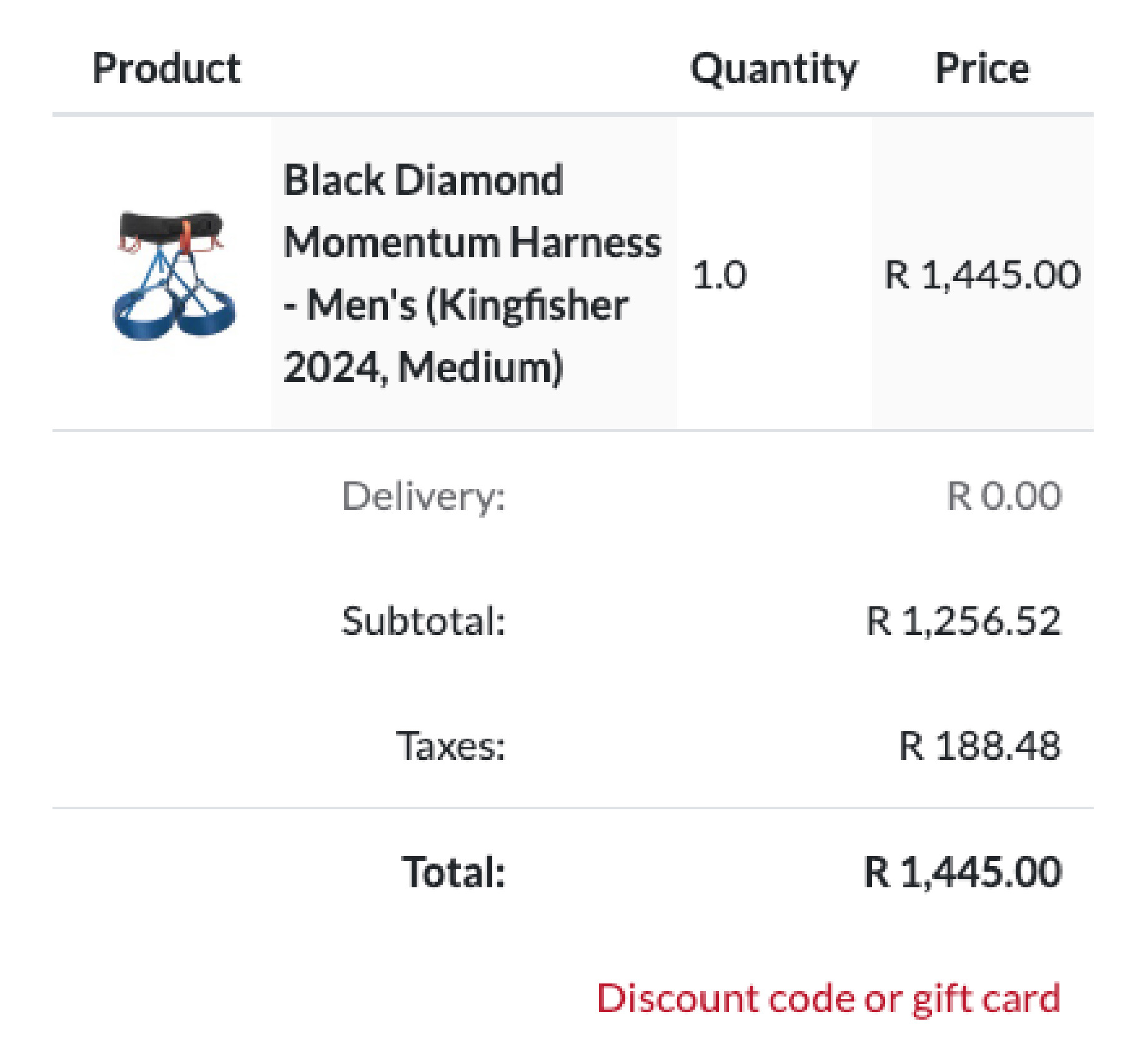Click the bold total amount R 1,445.00
Viewport: 1145px width, 1064px height.
pyautogui.click(x=963, y=872)
